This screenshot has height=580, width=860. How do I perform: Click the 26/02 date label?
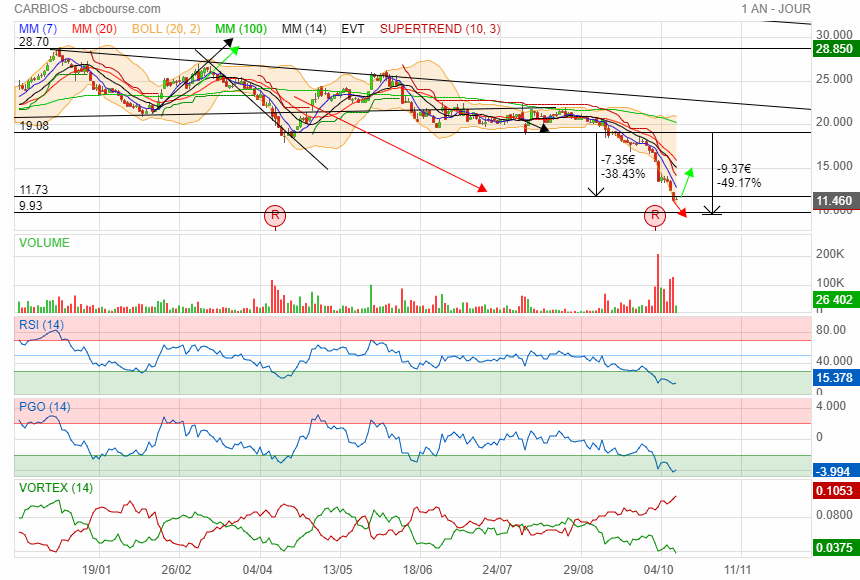[x=177, y=570]
